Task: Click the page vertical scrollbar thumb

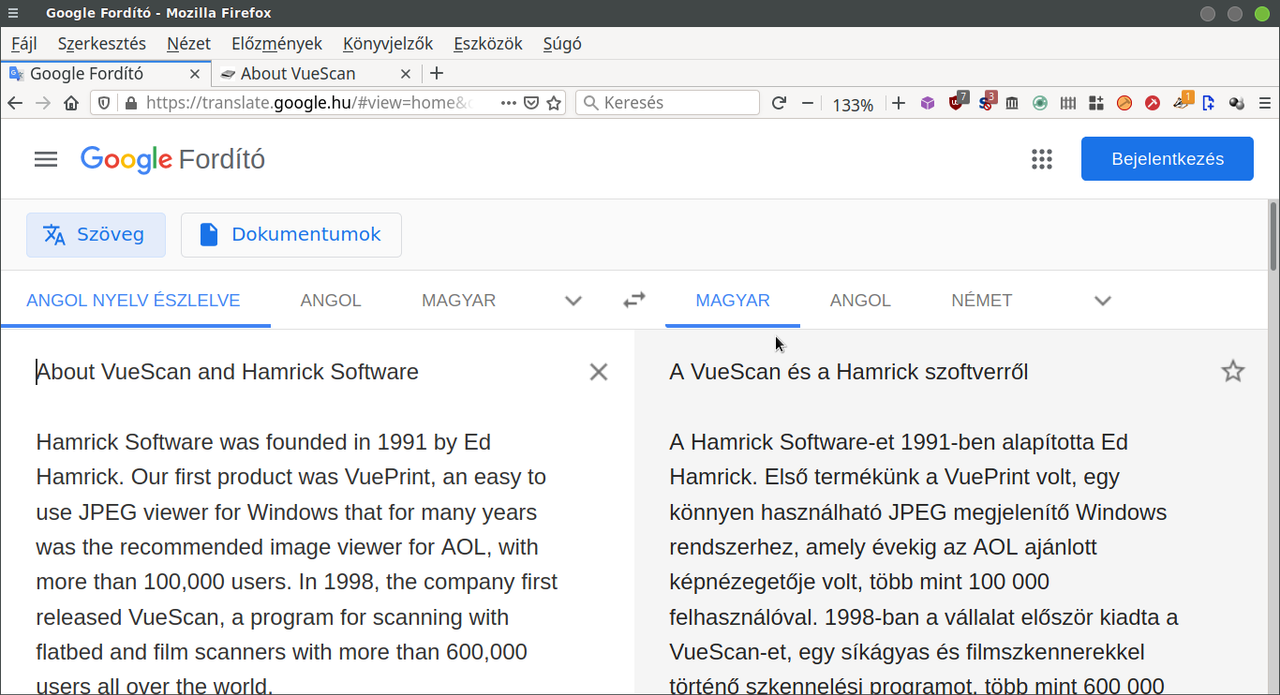Action: 1274,236
